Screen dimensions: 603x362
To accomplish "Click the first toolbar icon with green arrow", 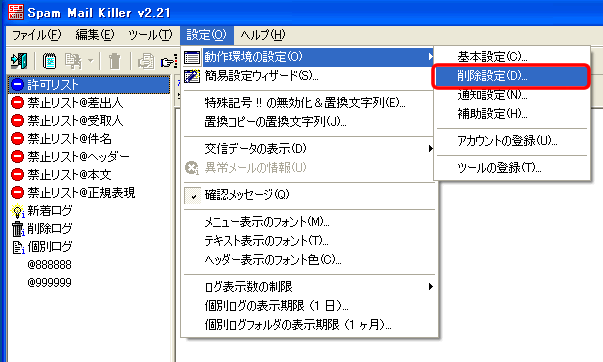I will point(19,61).
